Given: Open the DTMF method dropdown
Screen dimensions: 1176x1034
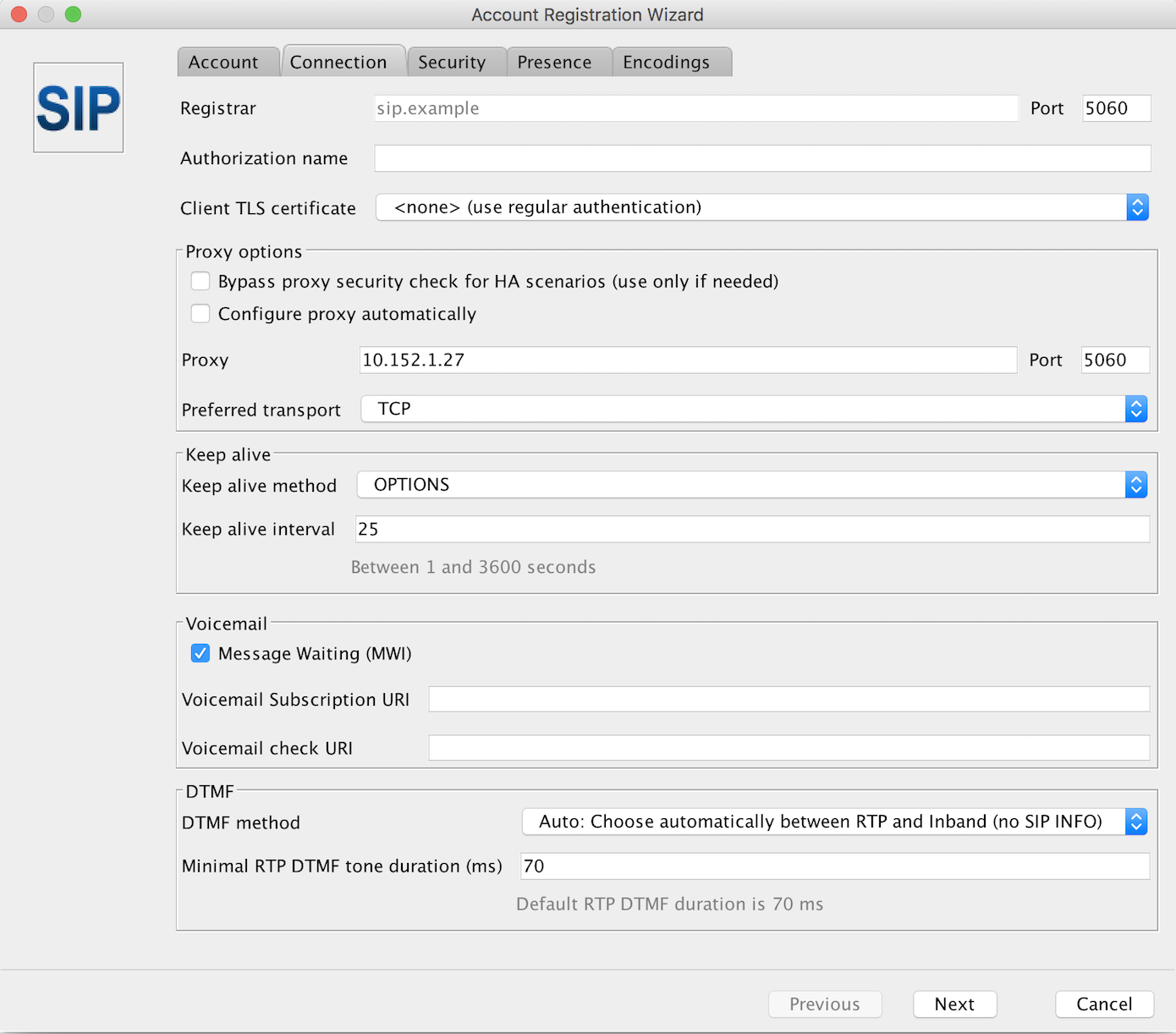Looking at the screenshot, I should tap(1136, 821).
